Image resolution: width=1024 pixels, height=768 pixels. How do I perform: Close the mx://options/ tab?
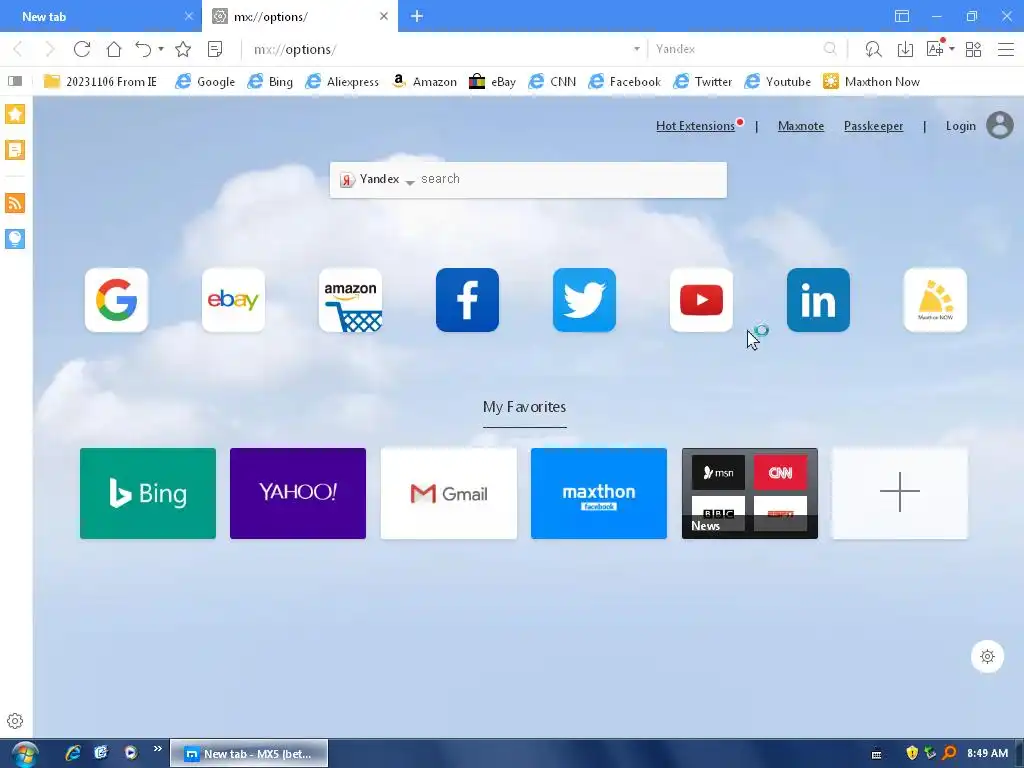(384, 16)
